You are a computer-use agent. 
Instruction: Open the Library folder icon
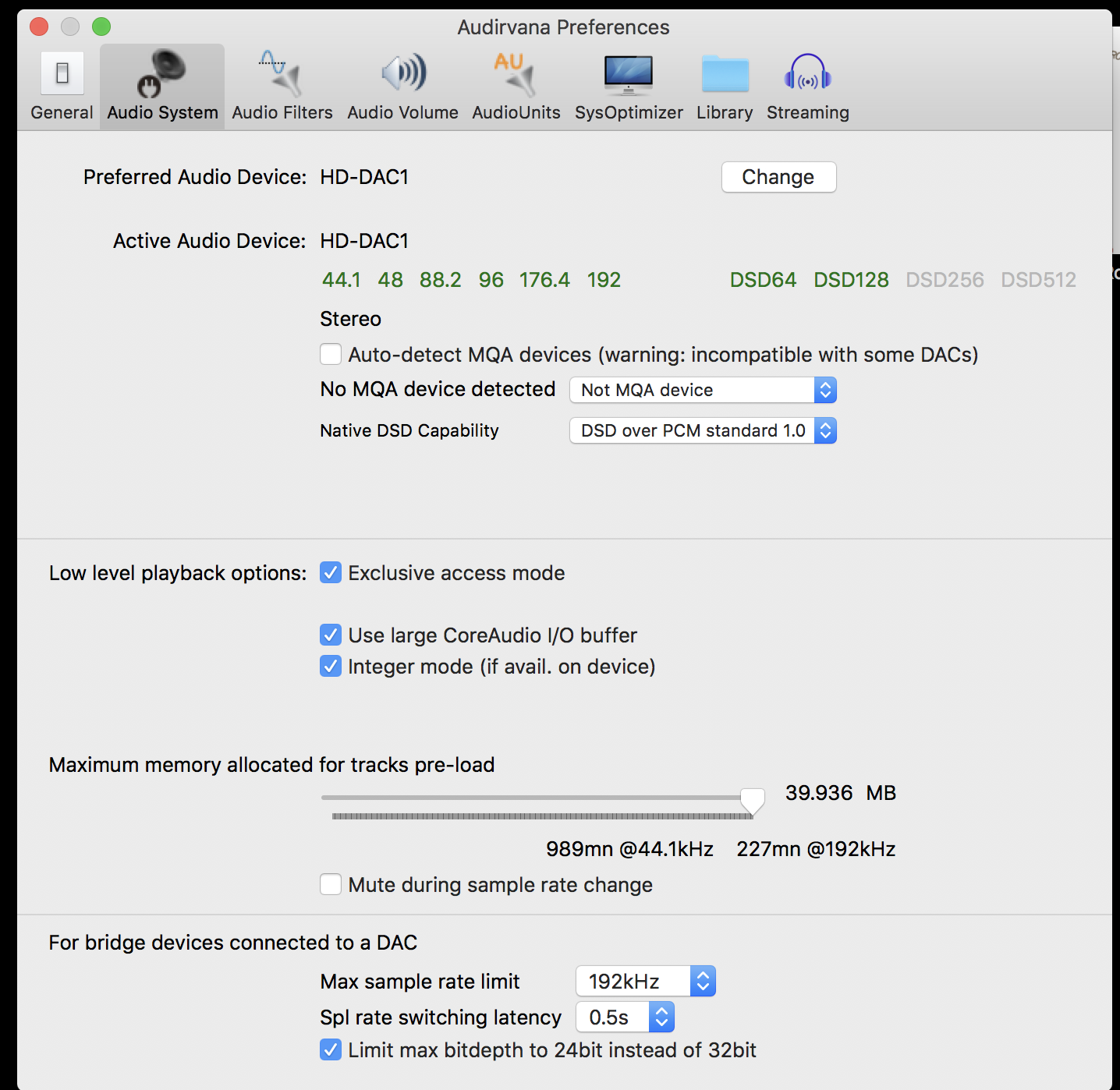(x=725, y=74)
